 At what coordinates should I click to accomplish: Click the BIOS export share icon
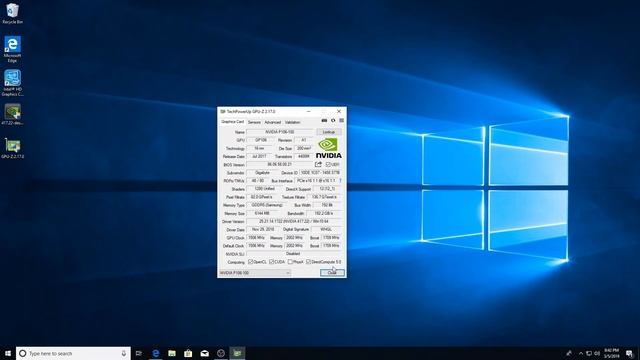pos(318,164)
